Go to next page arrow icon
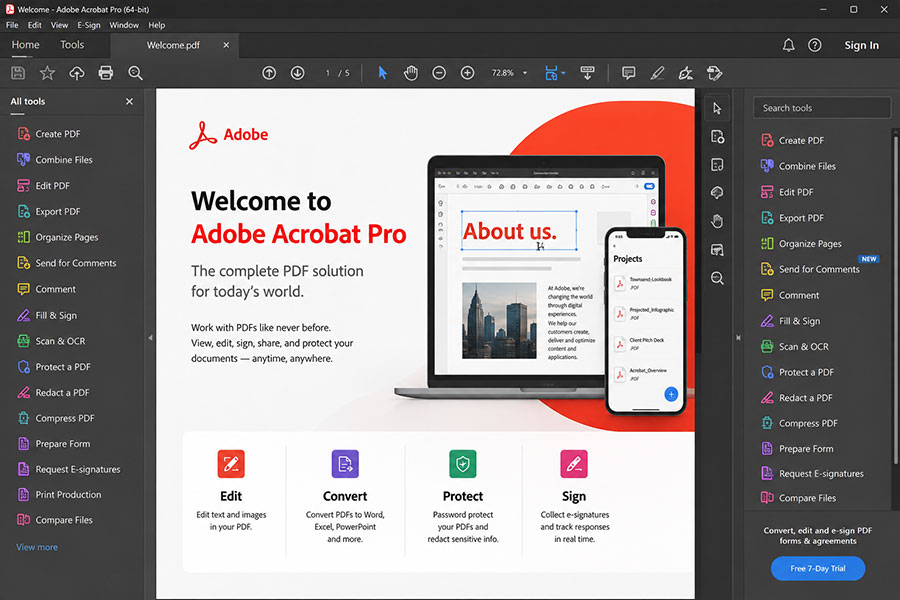 (297, 73)
